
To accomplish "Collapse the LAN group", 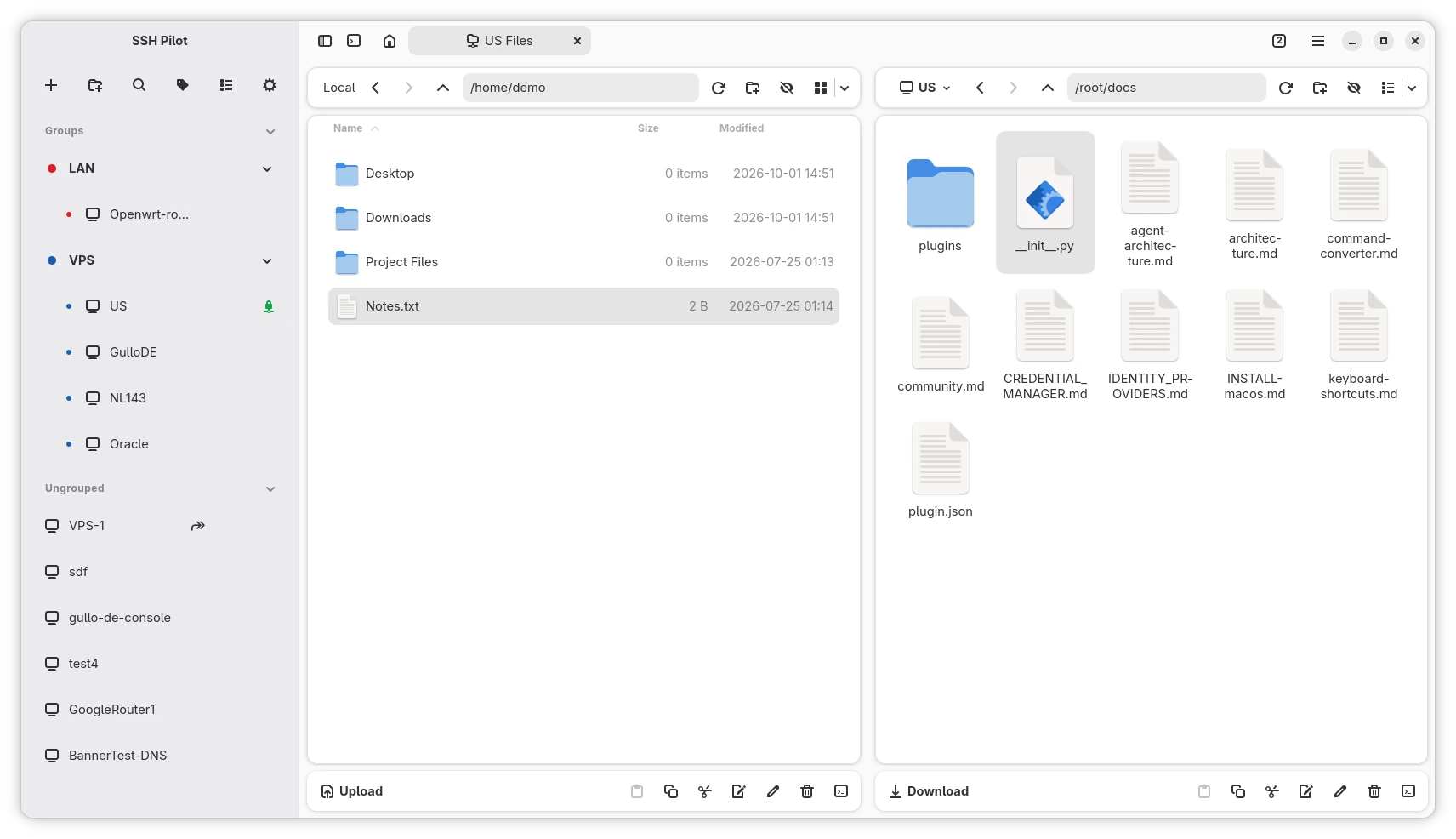I will 267,168.
